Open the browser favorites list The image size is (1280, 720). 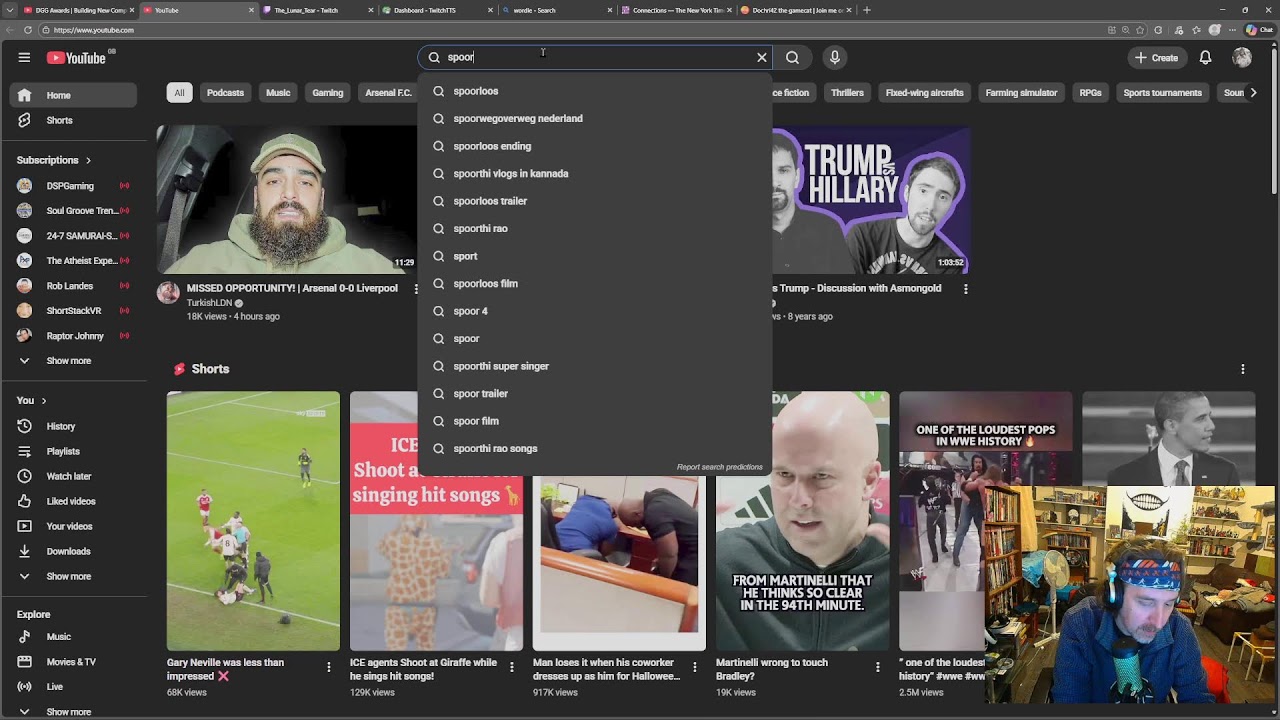click(1196, 30)
